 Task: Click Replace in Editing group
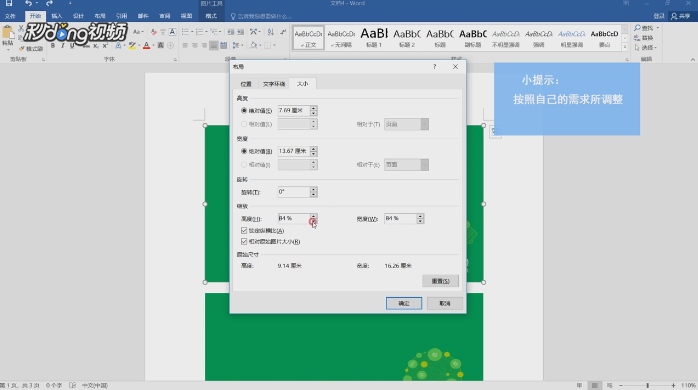click(x=644, y=38)
